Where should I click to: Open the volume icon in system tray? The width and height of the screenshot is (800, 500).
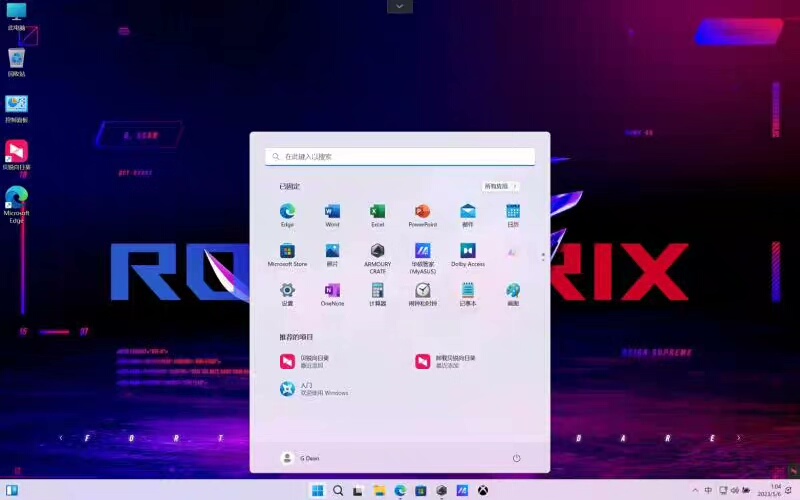(735, 490)
